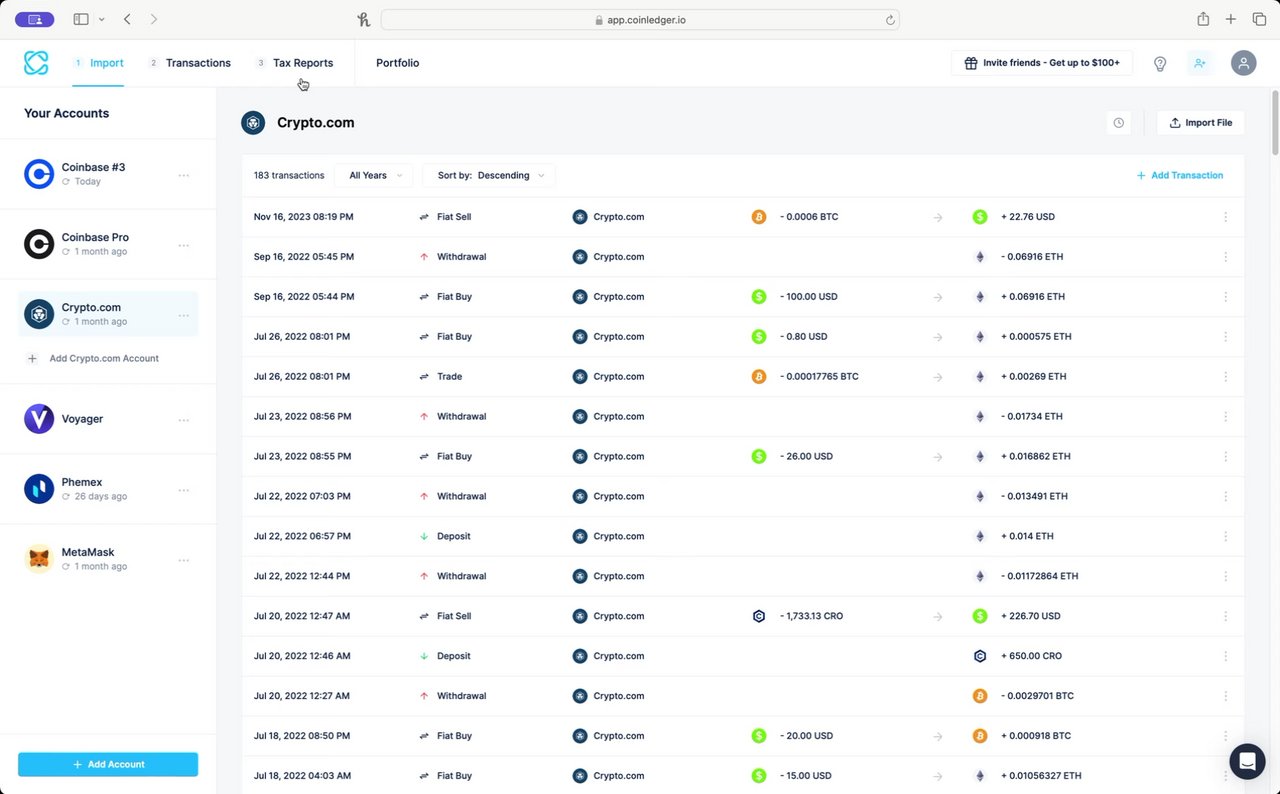1280x794 pixels.
Task: Click 'Deposit' in Jul 20, 2022 12:46 AM row
Action: point(453,656)
